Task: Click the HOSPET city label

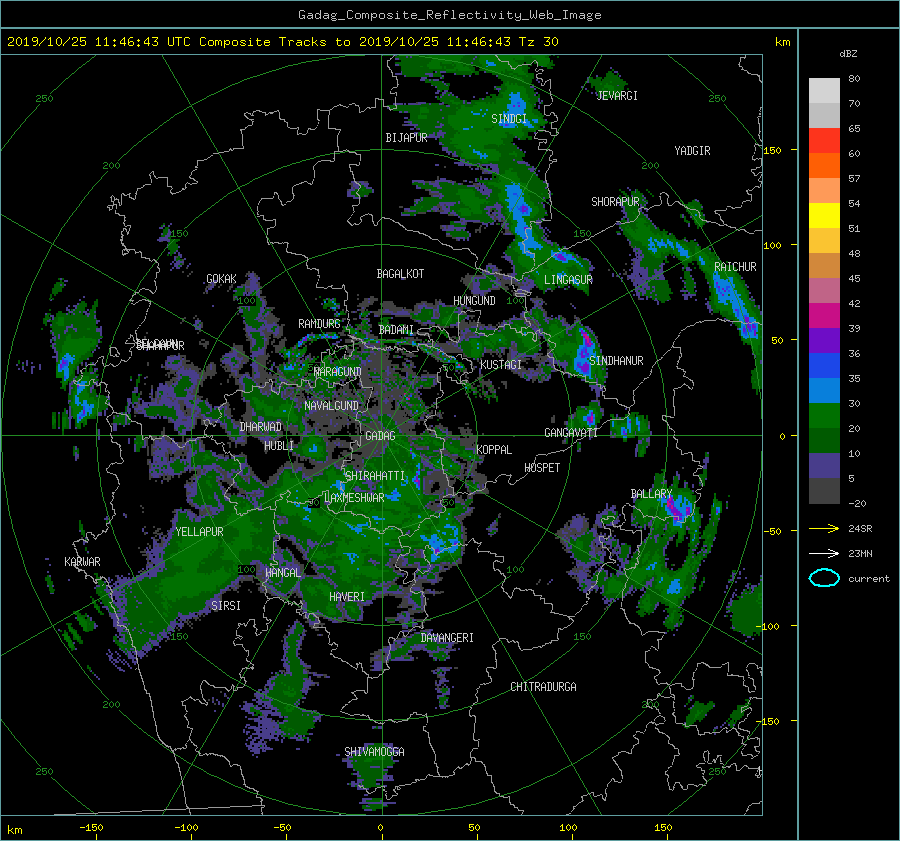Action: click(542, 468)
